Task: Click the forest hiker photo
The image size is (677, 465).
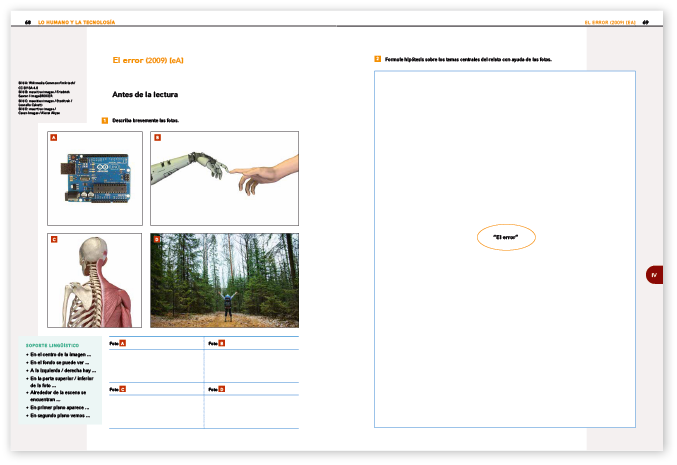Action: coord(224,280)
